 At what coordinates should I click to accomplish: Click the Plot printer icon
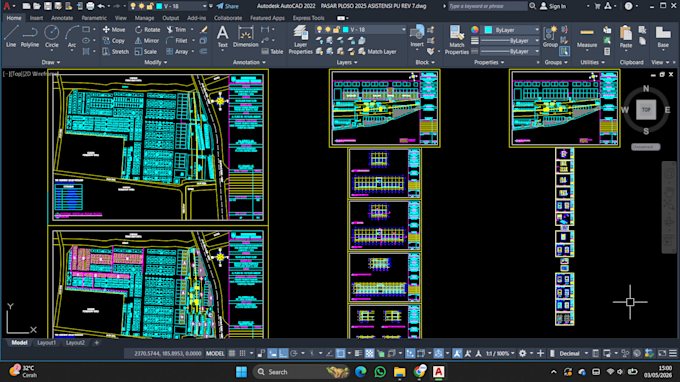pos(90,6)
